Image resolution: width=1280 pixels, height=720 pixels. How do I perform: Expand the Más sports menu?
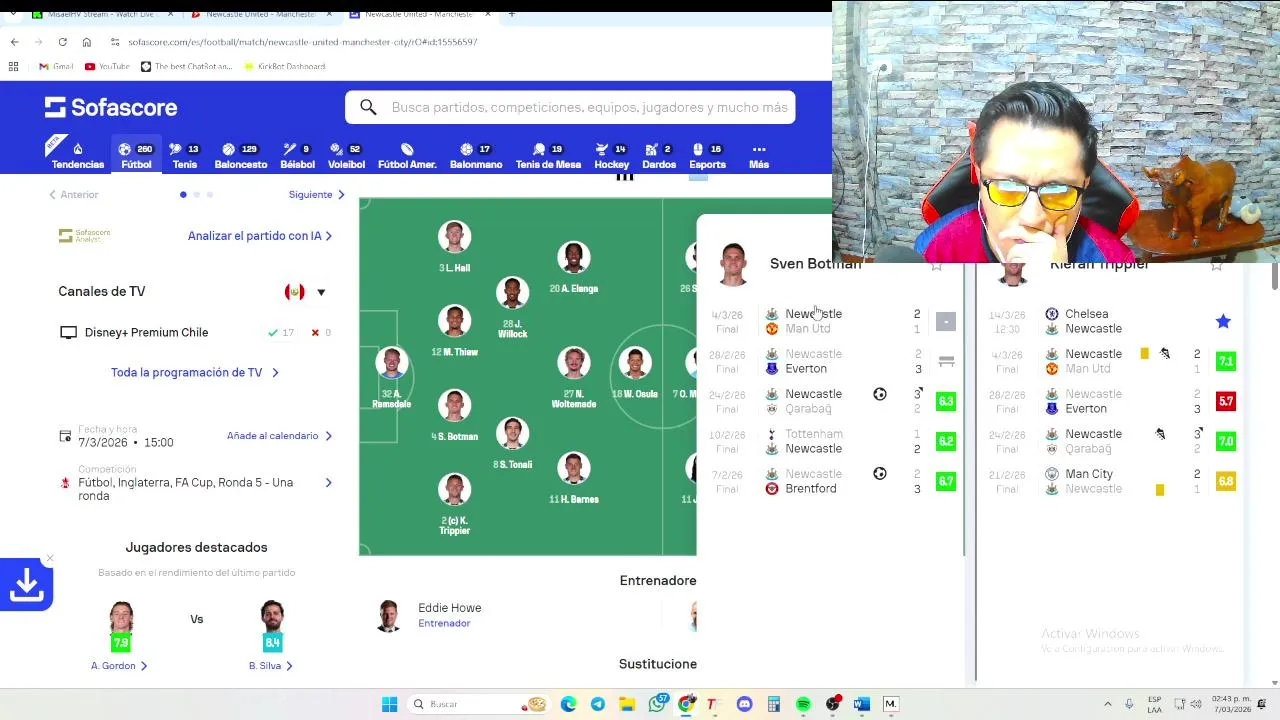[759, 156]
